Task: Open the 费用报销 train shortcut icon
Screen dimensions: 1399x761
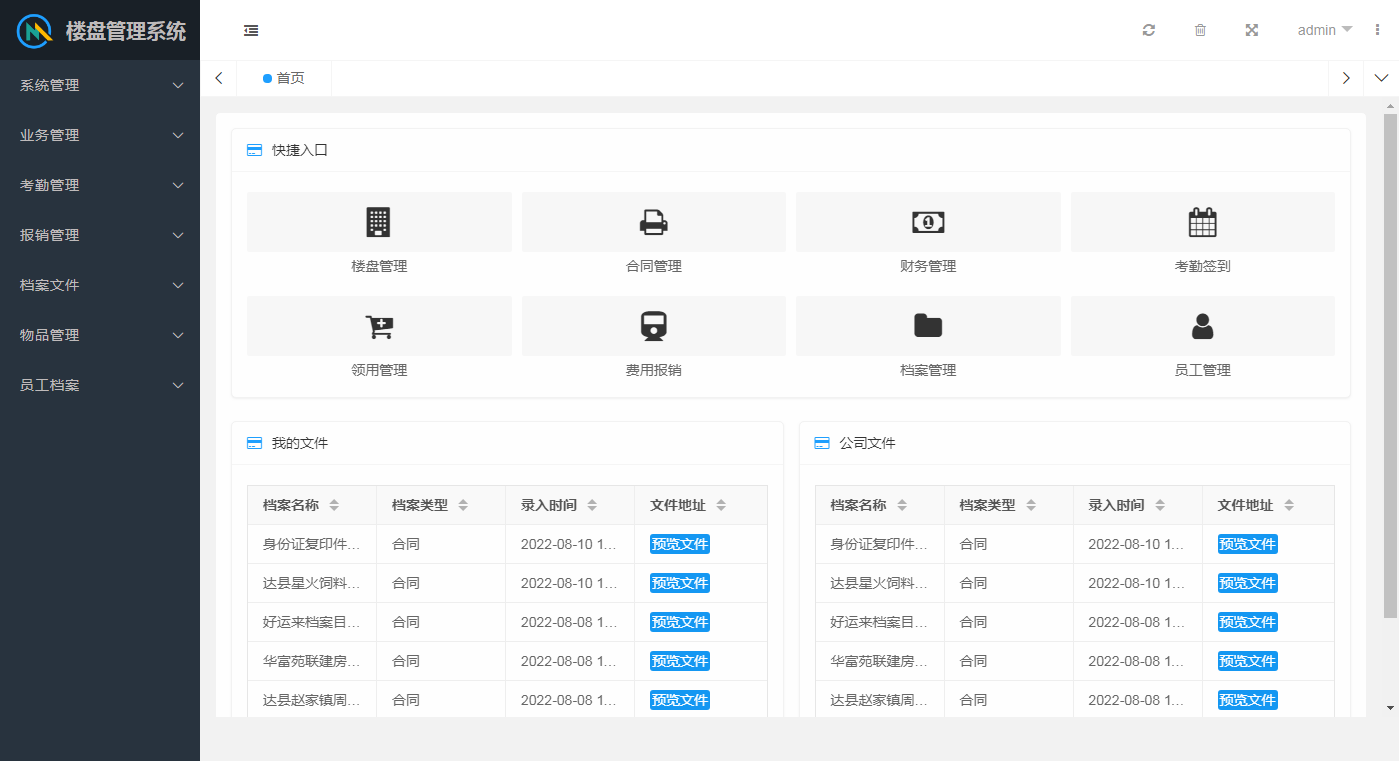Action: click(653, 326)
